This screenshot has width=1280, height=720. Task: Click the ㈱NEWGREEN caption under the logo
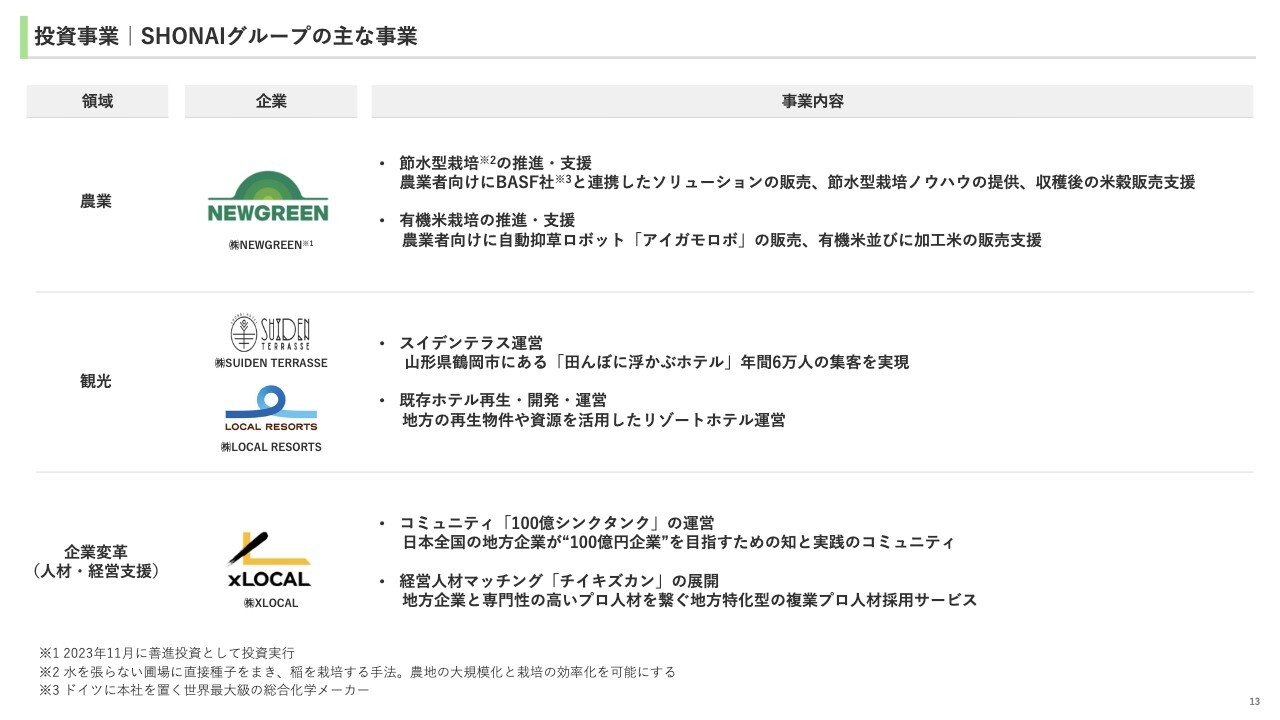coord(270,244)
